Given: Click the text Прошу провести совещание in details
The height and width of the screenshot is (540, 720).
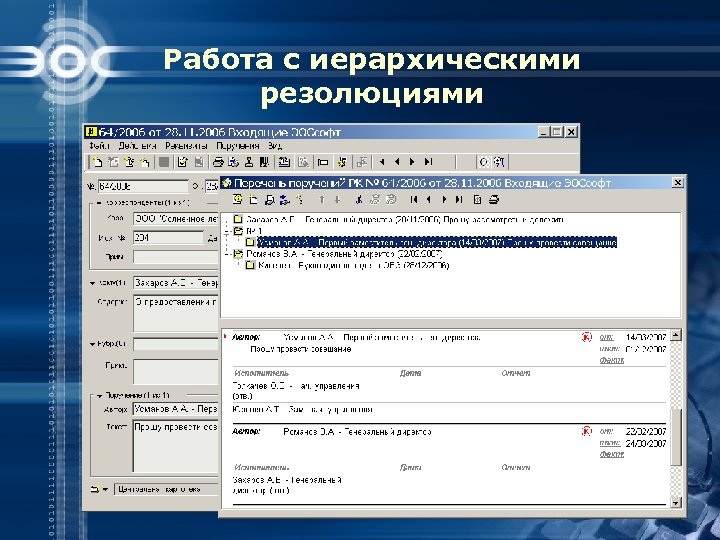Looking at the screenshot, I should point(301,349).
